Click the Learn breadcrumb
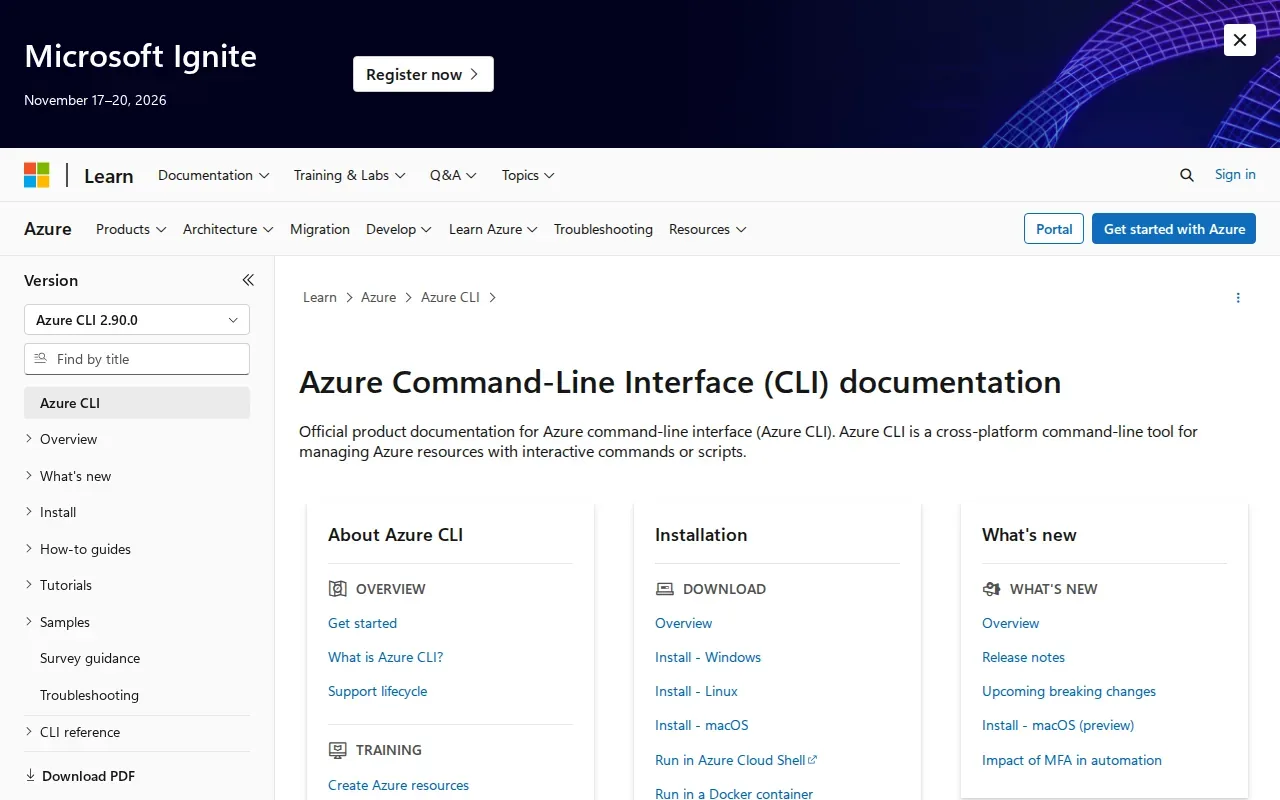 (x=320, y=297)
